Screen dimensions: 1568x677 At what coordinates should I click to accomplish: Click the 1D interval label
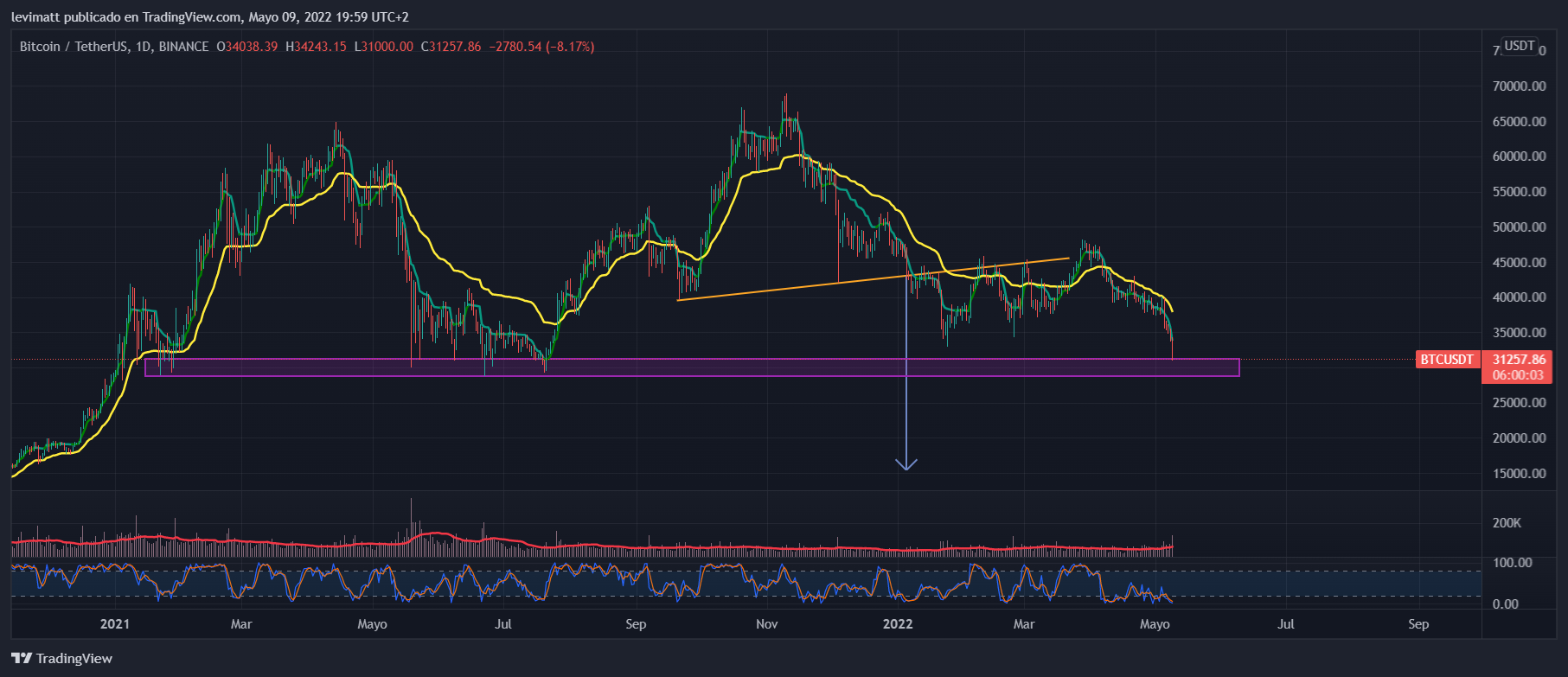tap(143, 47)
